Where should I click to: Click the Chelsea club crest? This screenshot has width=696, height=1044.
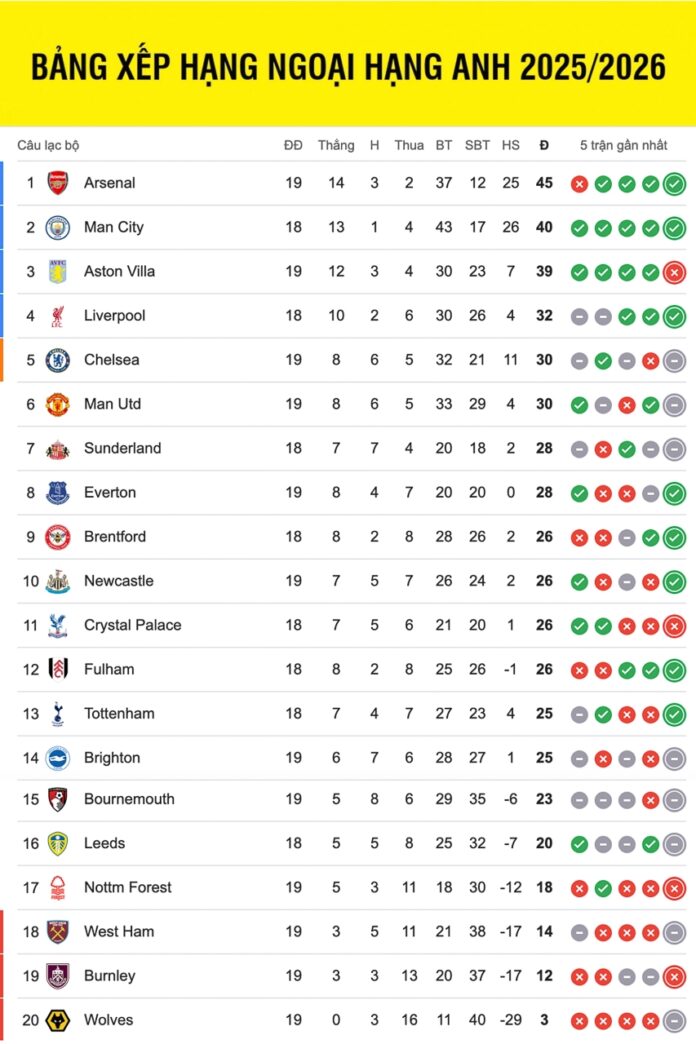[58, 360]
